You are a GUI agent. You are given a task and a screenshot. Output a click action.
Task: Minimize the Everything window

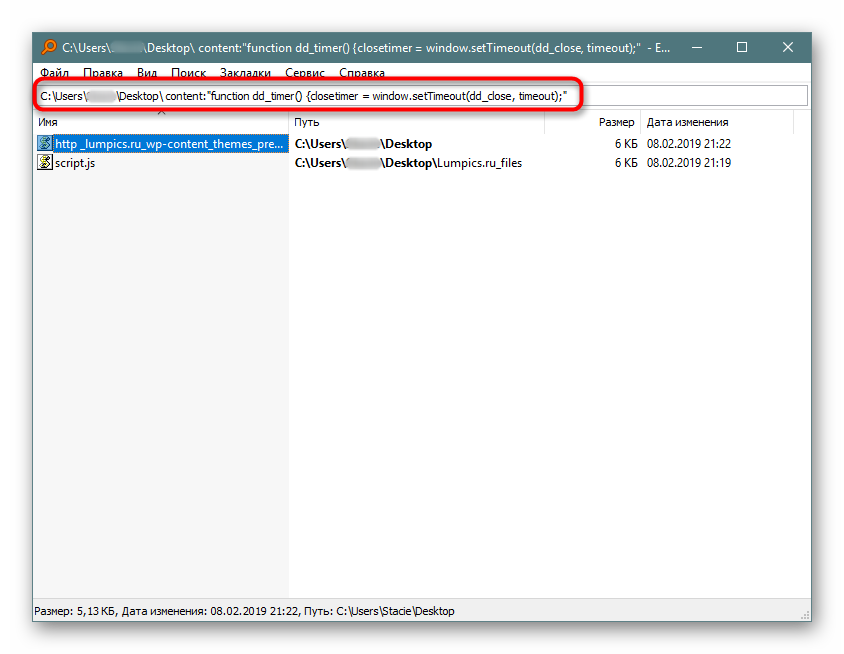coord(697,47)
